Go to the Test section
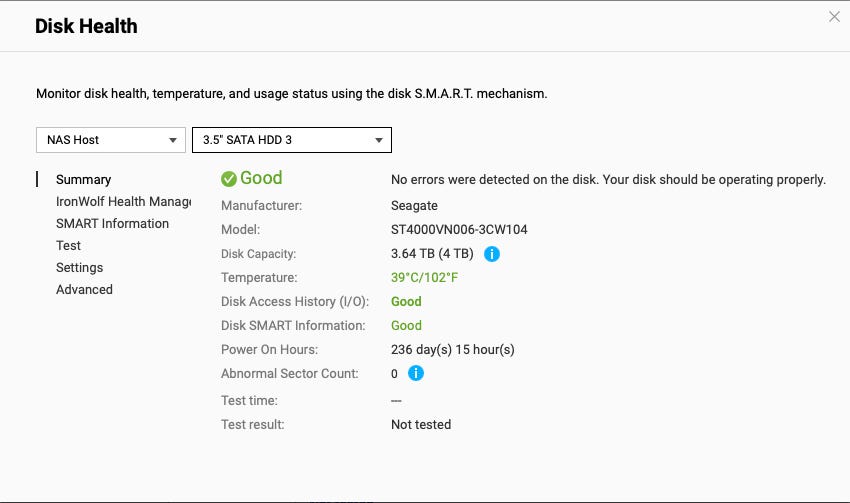This screenshot has height=503, width=850. coord(68,246)
